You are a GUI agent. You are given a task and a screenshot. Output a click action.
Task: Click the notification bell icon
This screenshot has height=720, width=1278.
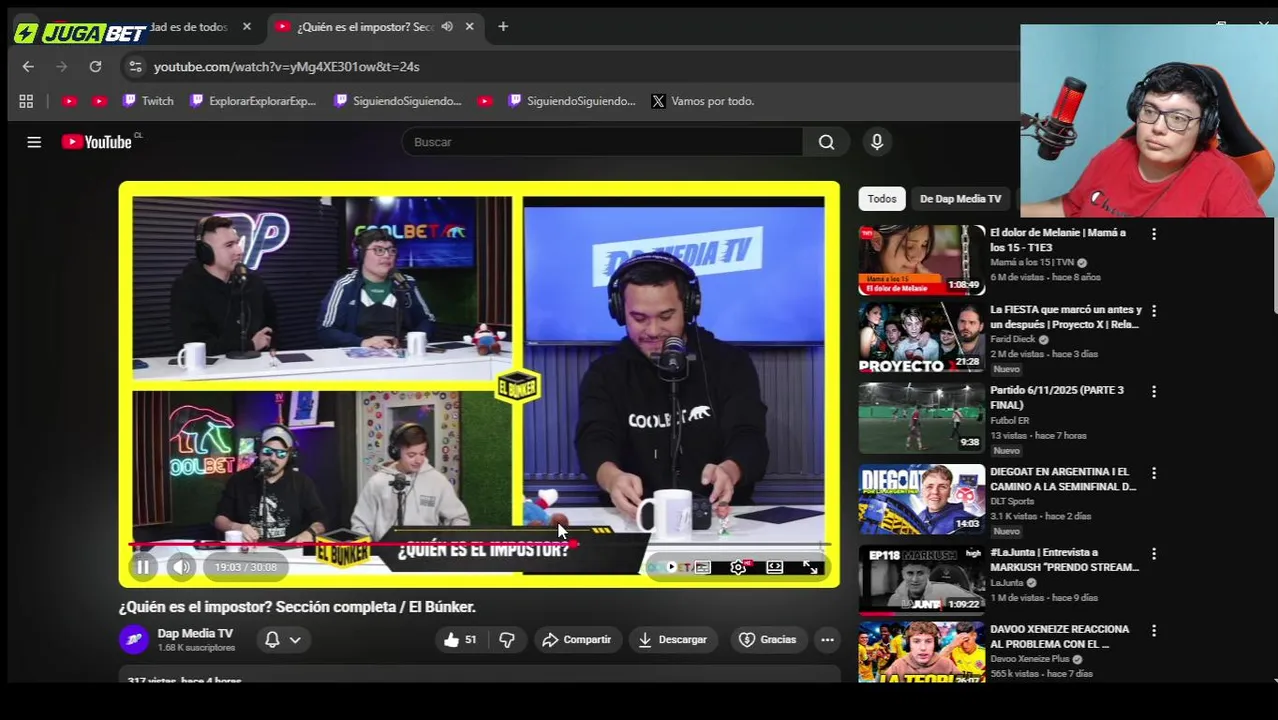coord(272,640)
